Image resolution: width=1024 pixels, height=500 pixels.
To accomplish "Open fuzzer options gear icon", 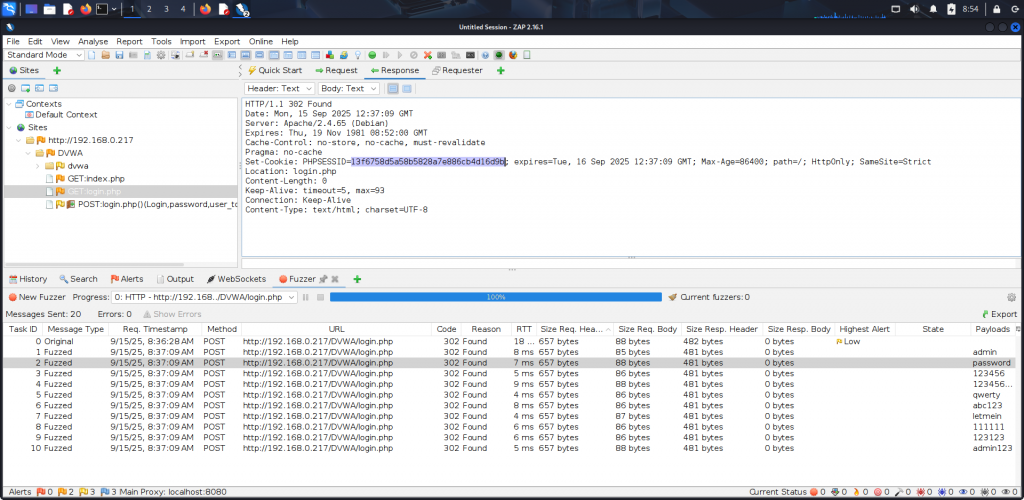I will coord(1012,297).
